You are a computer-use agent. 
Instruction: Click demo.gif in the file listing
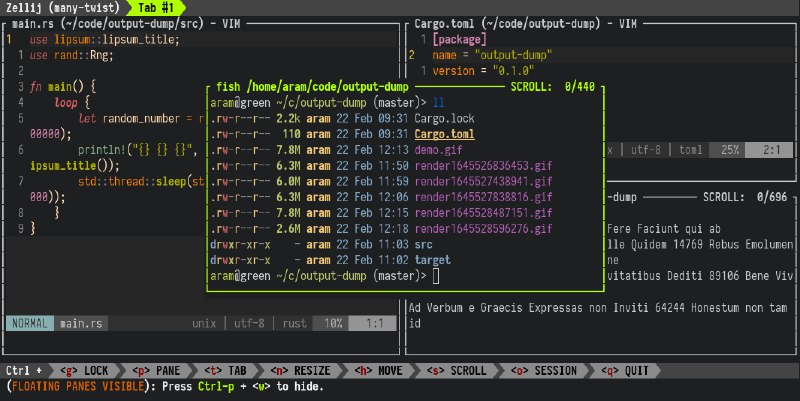pyautogui.click(x=438, y=149)
